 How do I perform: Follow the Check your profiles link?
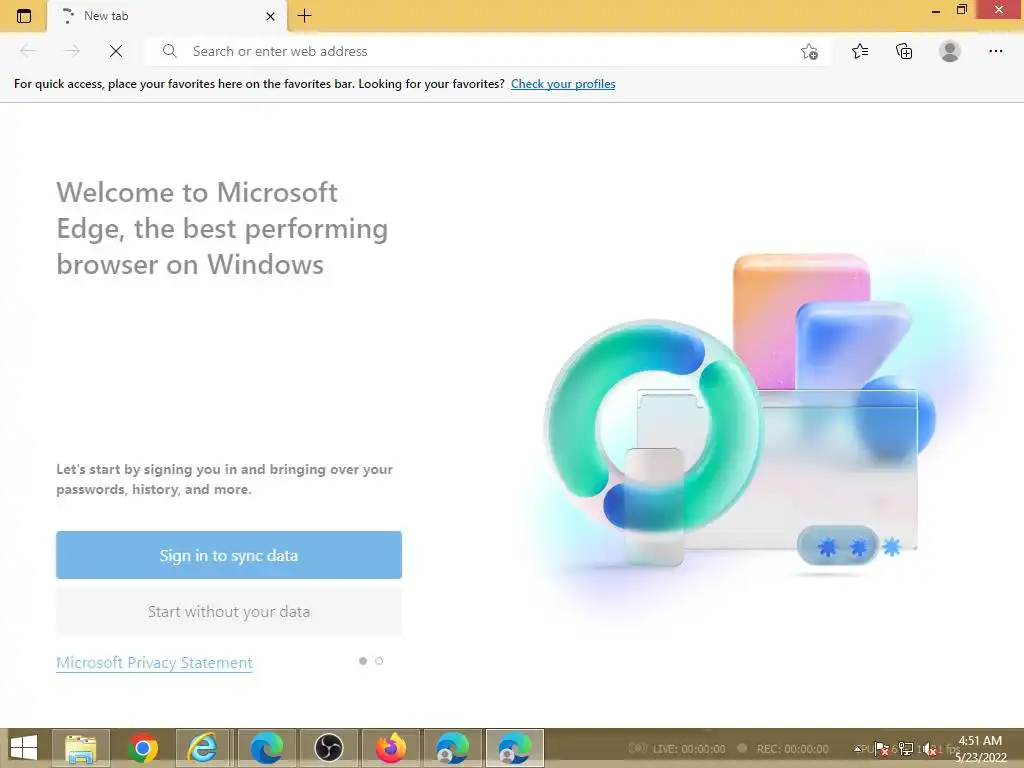[563, 84]
